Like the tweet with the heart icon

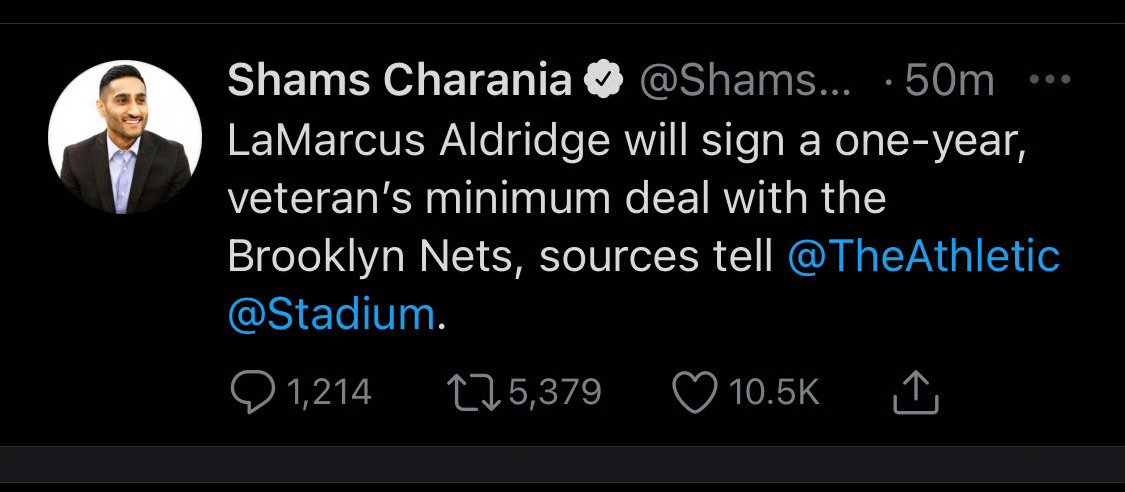pos(694,392)
